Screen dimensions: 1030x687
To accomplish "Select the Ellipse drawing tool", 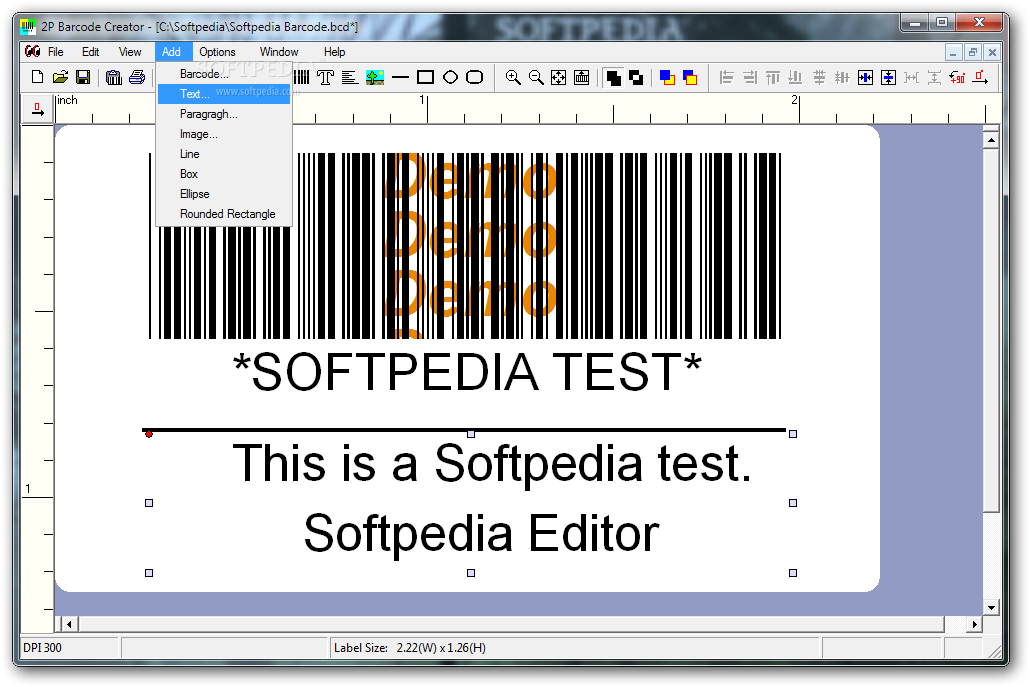I will [x=451, y=78].
